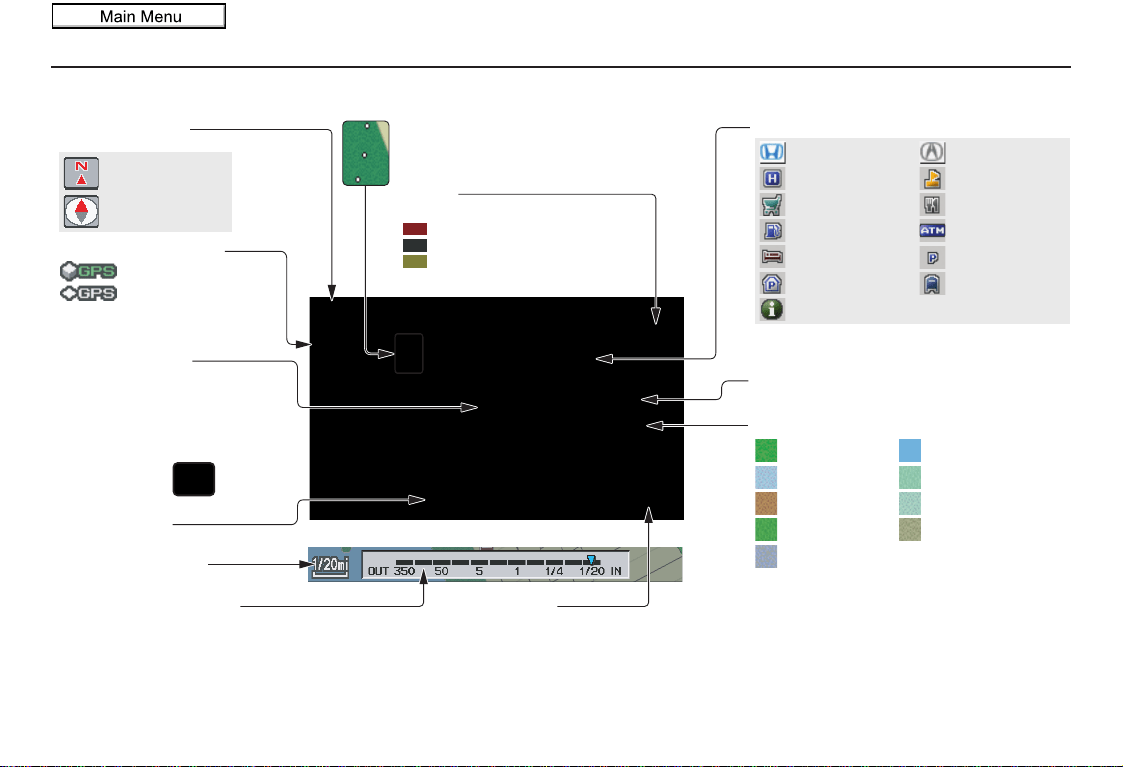This screenshot has height=767, width=1123.
Task: Click the golf course flag icon
Action: 932,178
